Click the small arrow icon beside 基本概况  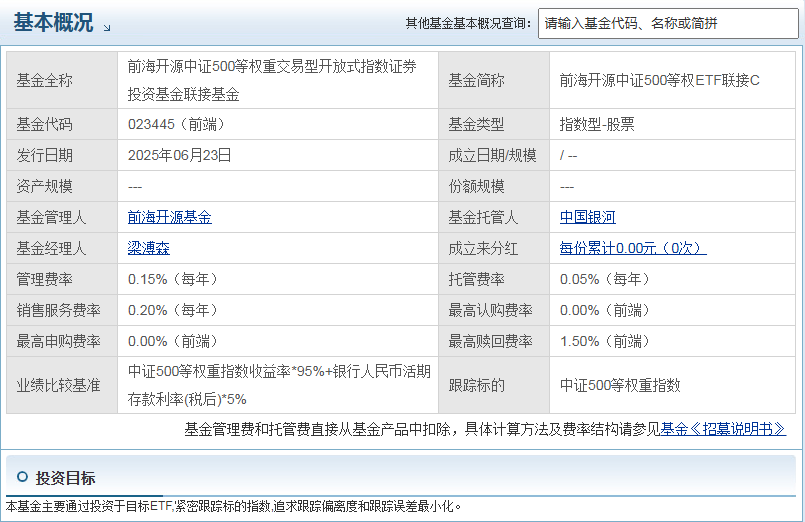(x=107, y=28)
